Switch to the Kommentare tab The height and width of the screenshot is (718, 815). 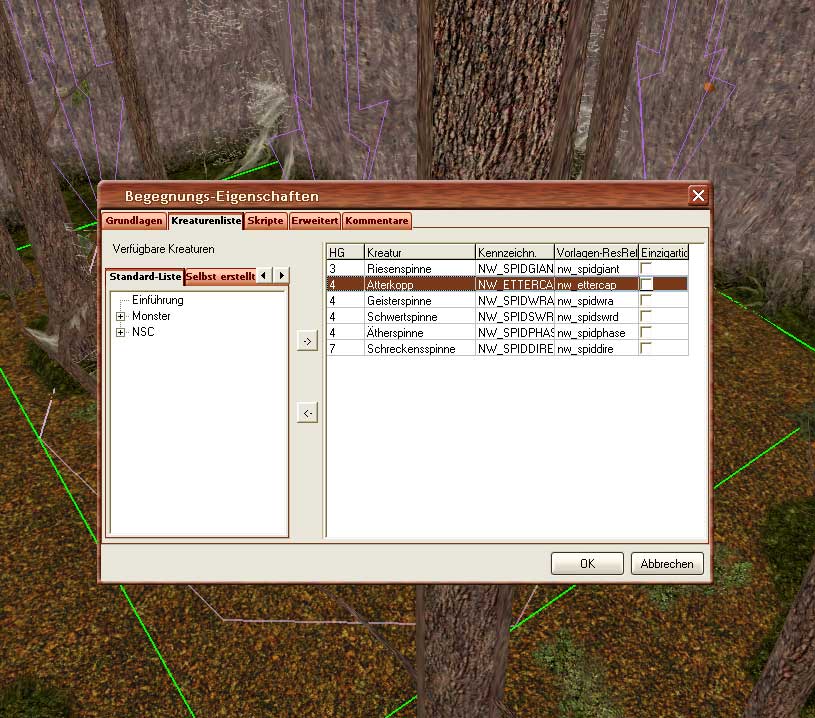[x=376, y=221]
